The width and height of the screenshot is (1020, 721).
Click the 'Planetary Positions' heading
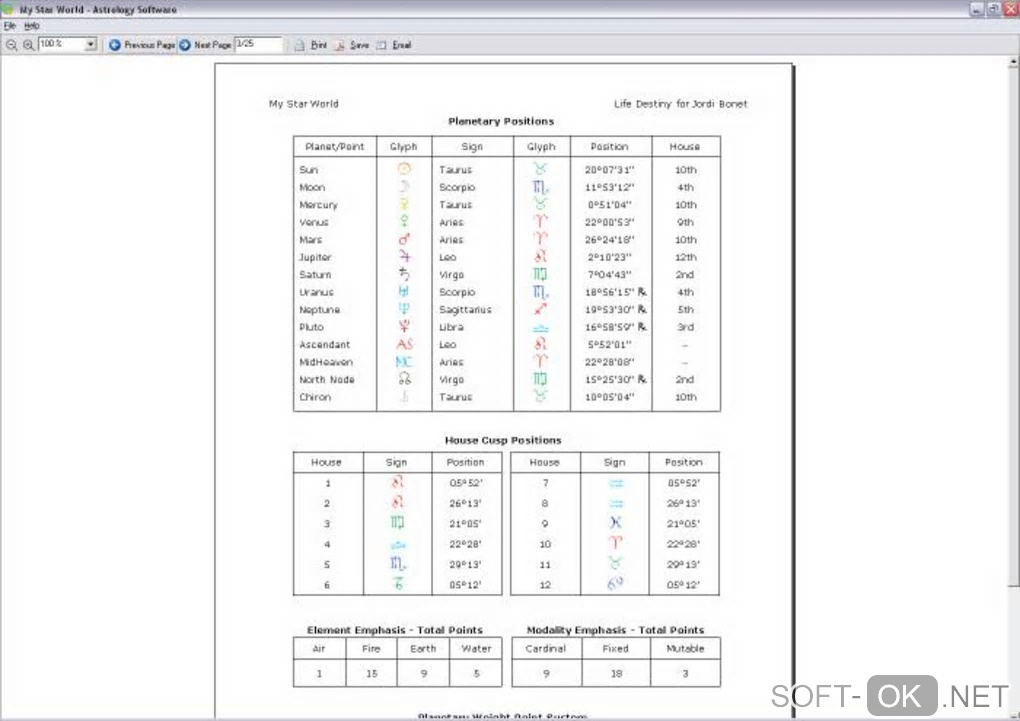[501, 121]
